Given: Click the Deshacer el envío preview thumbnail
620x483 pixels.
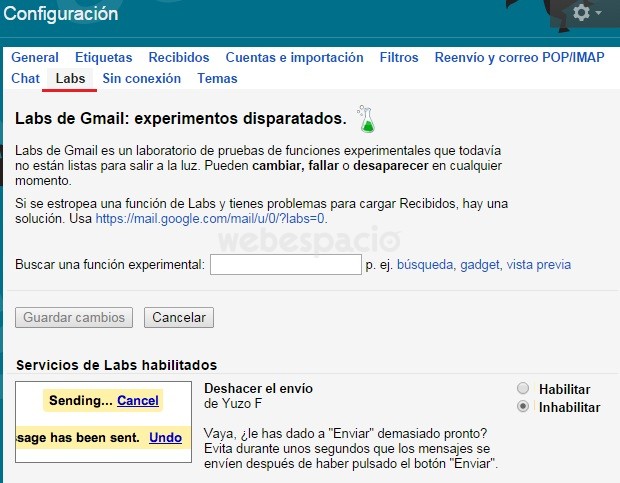Looking at the screenshot, I should (103, 422).
